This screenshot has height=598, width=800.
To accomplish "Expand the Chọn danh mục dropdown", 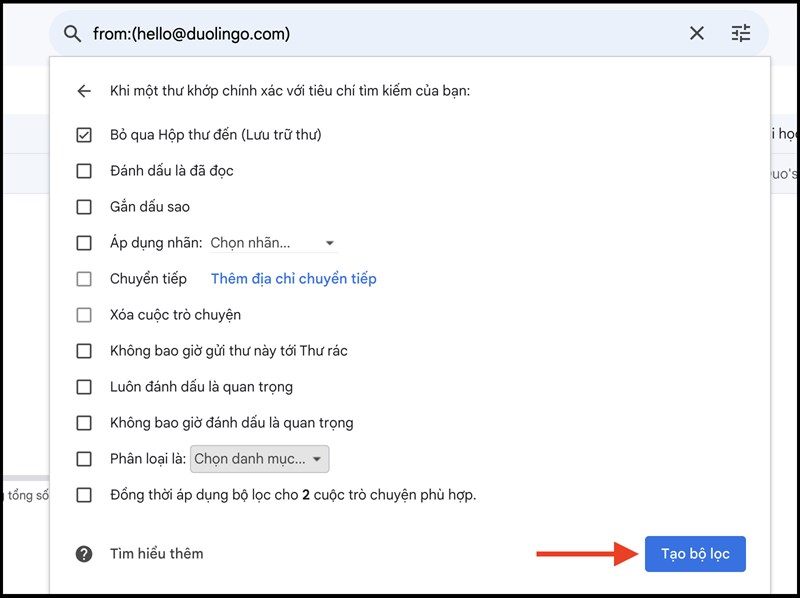I will coord(259,459).
